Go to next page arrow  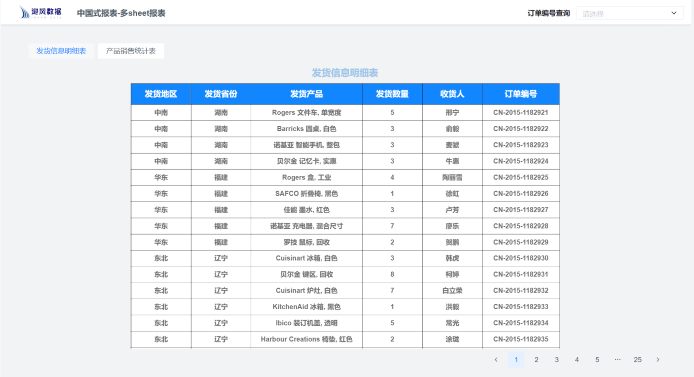658,360
